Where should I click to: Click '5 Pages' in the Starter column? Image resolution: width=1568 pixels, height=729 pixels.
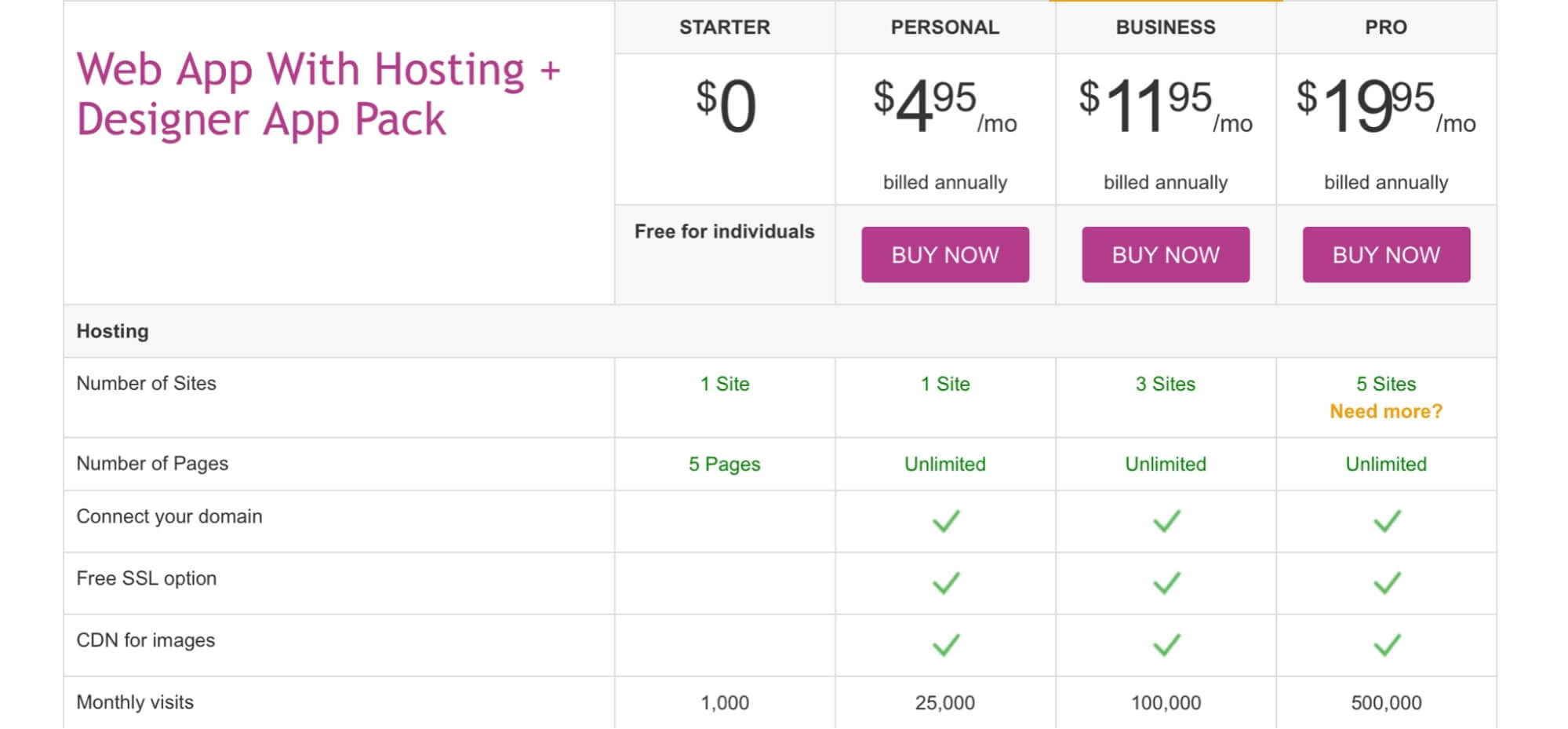[x=725, y=465]
